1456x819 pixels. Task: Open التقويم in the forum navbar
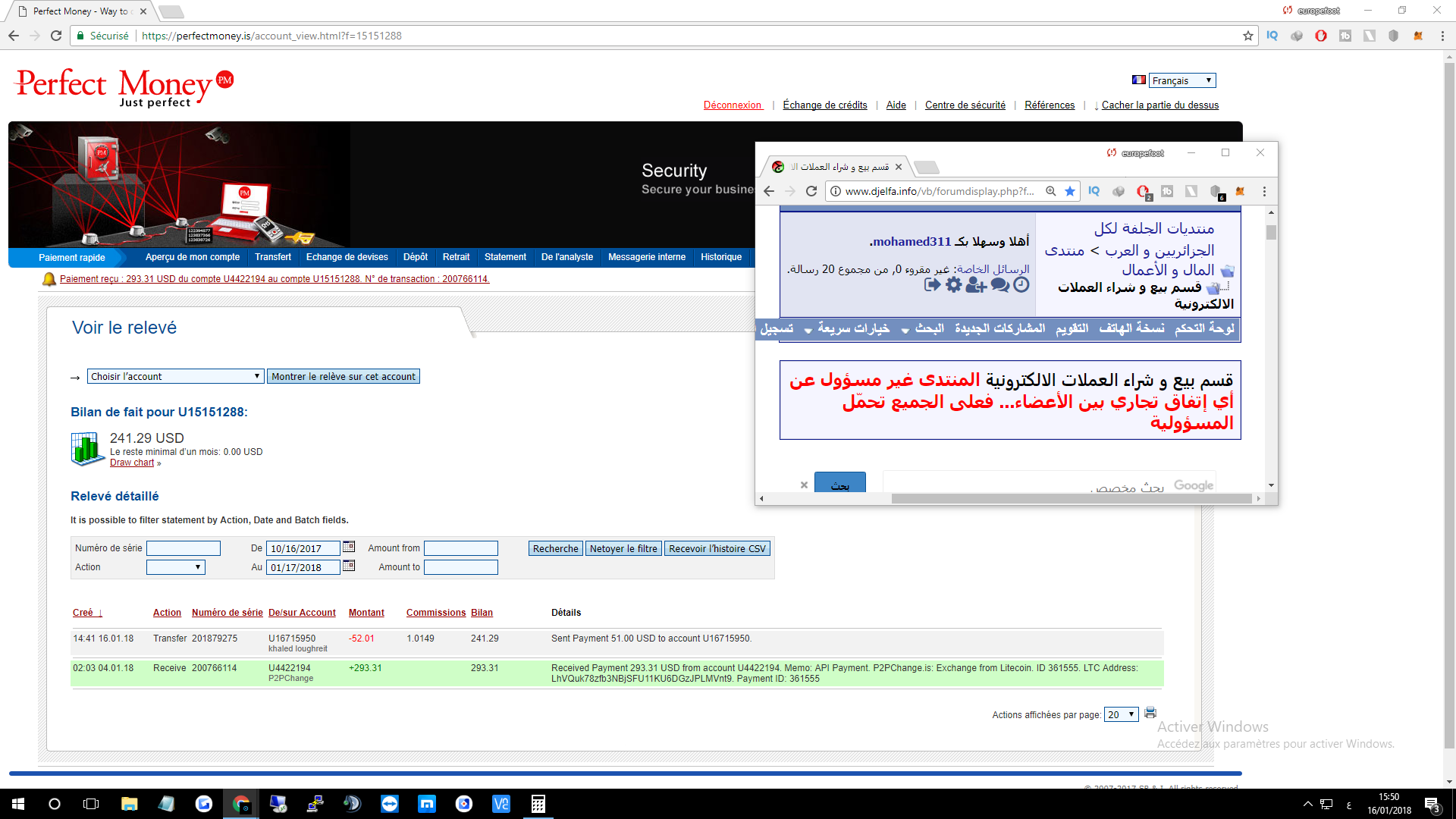coord(1072,328)
